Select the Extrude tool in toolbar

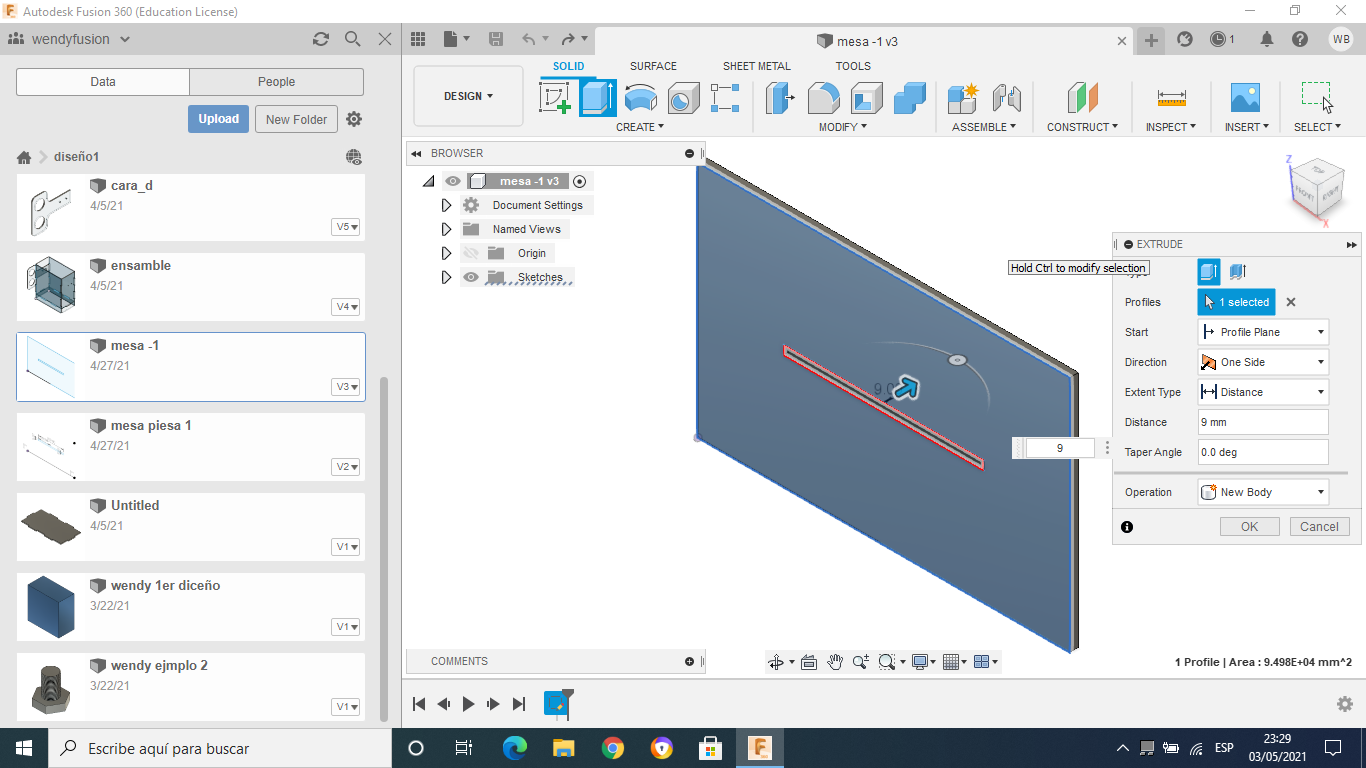[598, 98]
